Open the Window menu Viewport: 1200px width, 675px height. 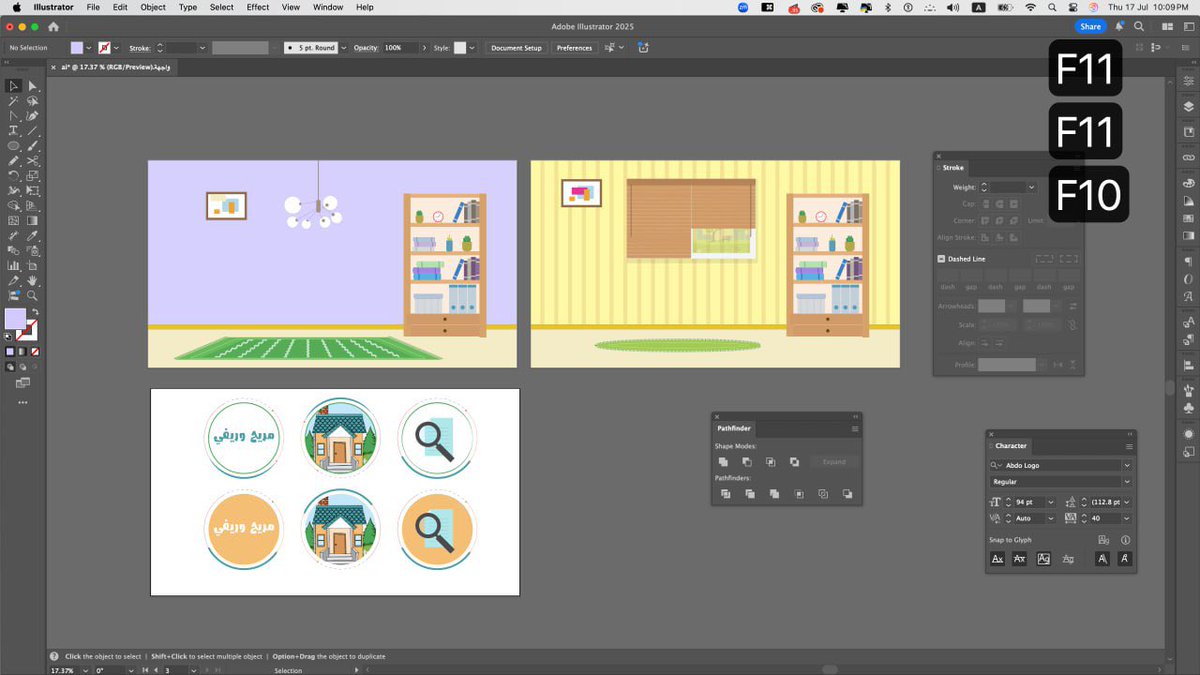coord(328,7)
